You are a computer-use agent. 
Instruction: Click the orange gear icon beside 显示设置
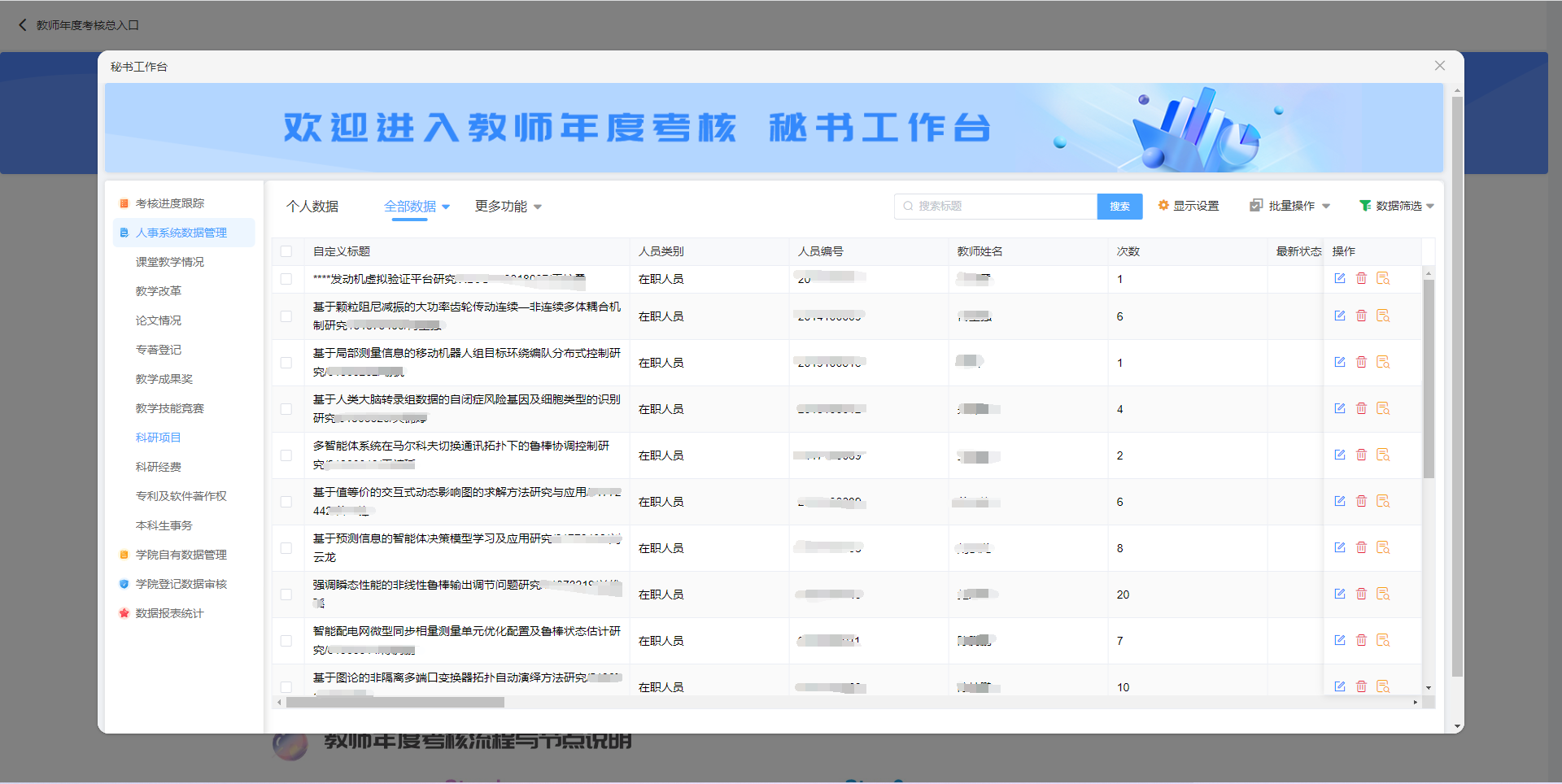point(1163,206)
